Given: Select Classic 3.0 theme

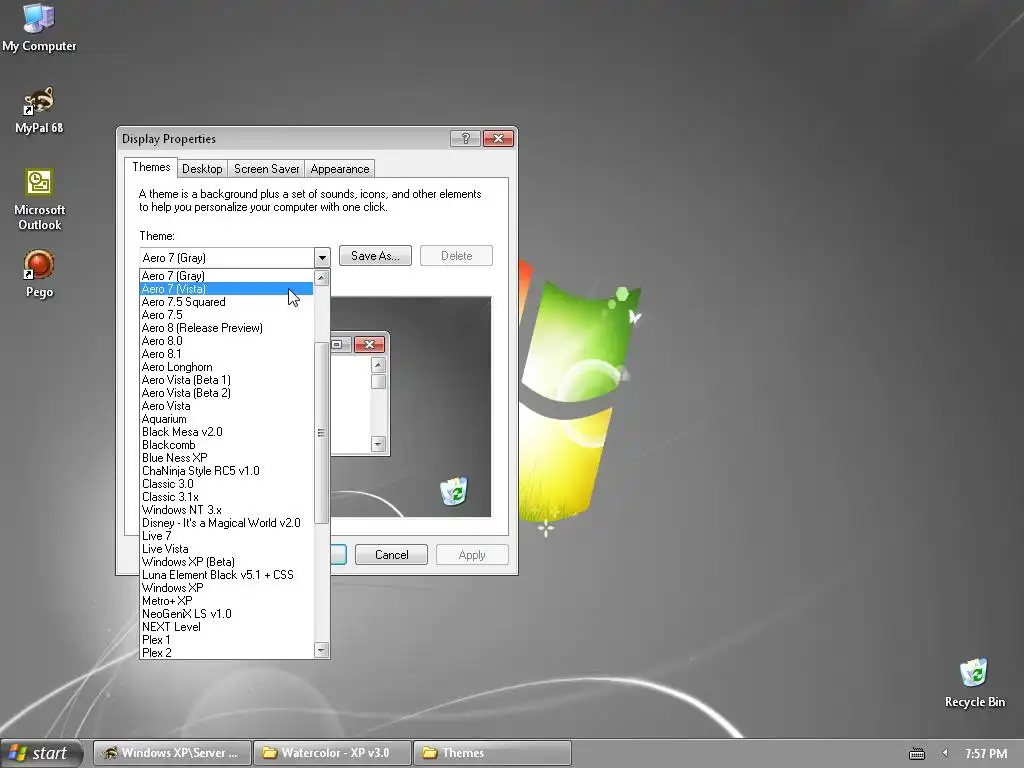Looking at the screenshot, I should click(227, 484).
